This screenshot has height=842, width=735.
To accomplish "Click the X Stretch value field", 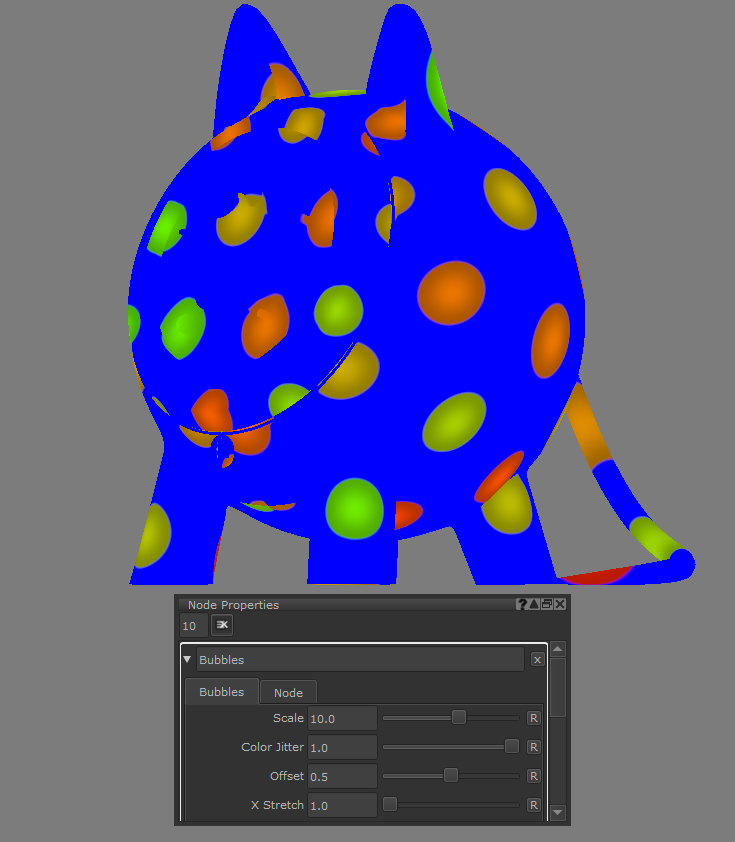I will (x=341, y=805).
